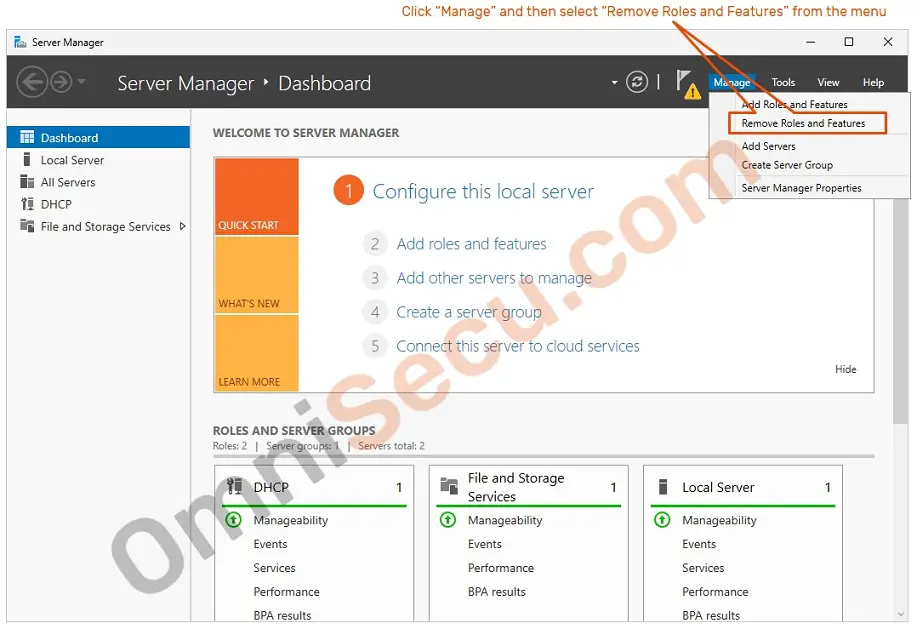
Task: Open BPA results in File and Storage tile
Action: coord(497,592)
